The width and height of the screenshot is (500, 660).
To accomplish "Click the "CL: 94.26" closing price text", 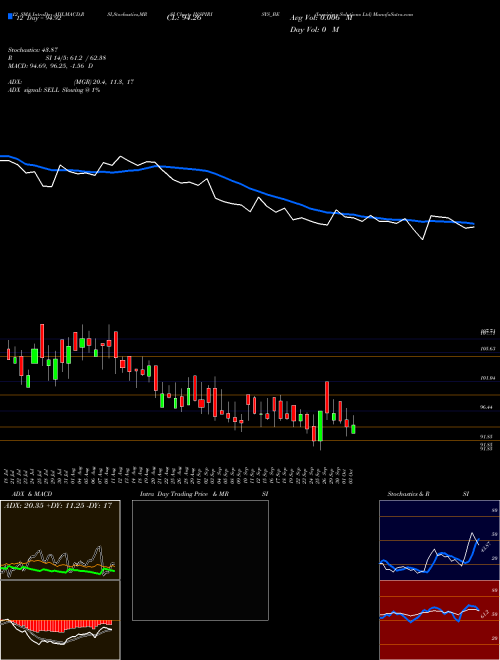I will click(182, 18).
